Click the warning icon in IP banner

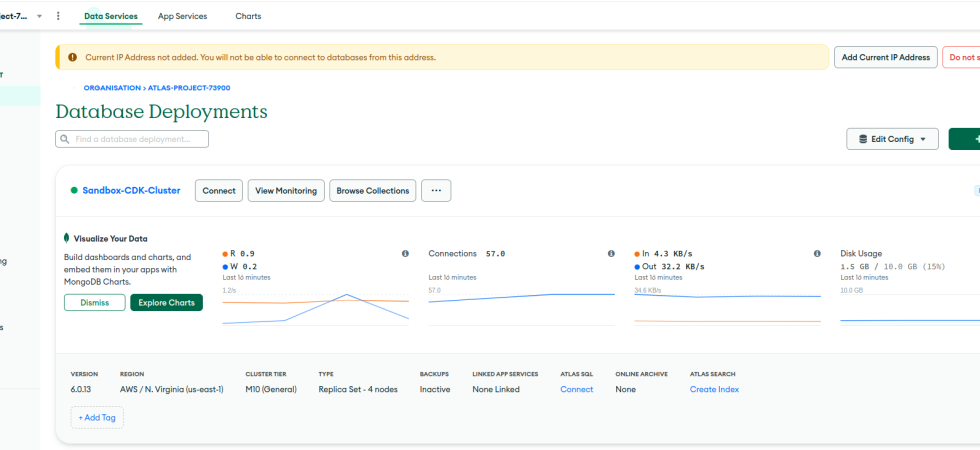[72, 57]
